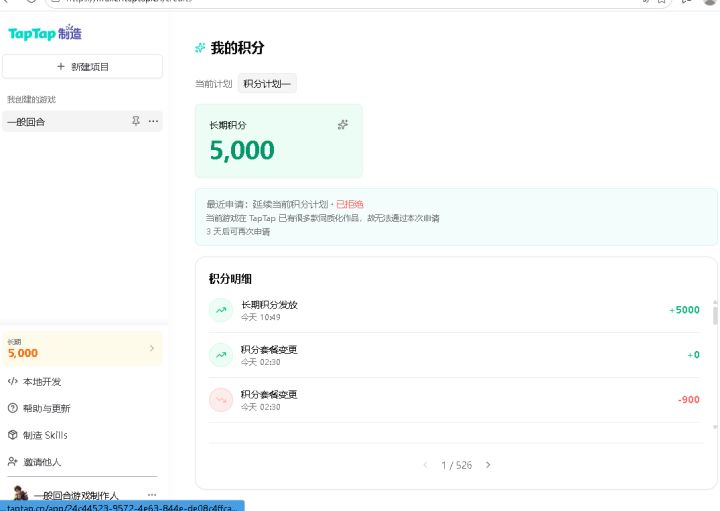Click 邀请他人 person icon
The height and width of the screenshot is (511, 720).
(x=13, y=461)
